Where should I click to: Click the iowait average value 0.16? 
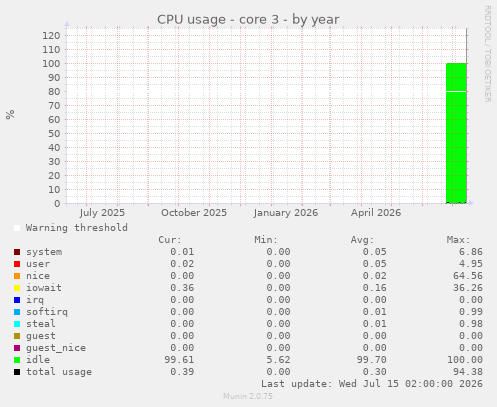[x=375, y=288]
